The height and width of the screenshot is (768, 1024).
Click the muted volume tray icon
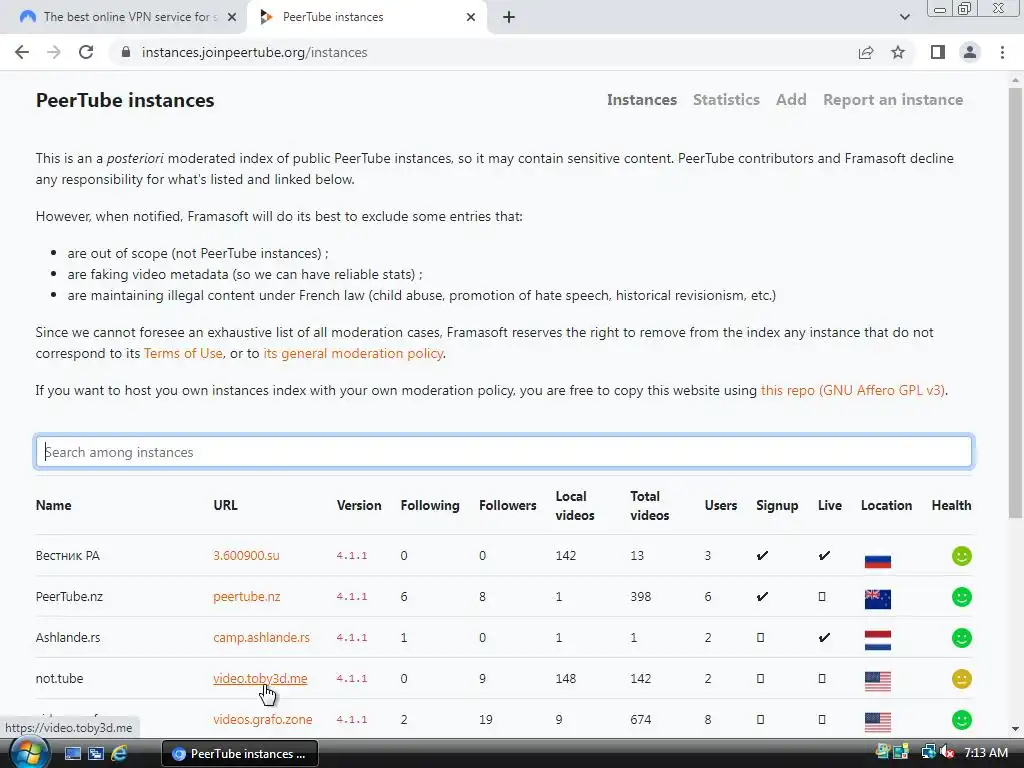click(x=946, y=753)
